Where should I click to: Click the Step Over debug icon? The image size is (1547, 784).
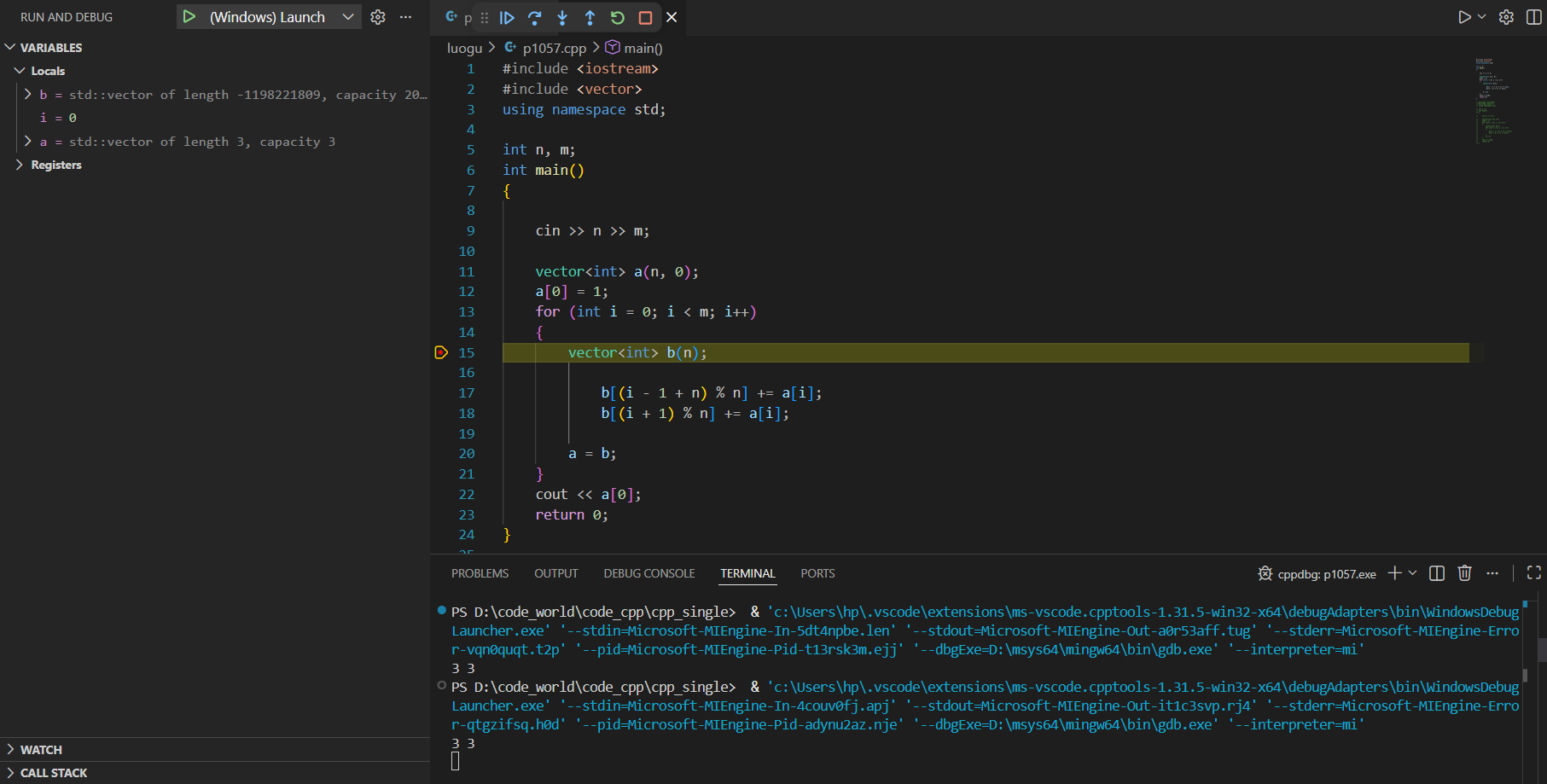click(535, 17)
